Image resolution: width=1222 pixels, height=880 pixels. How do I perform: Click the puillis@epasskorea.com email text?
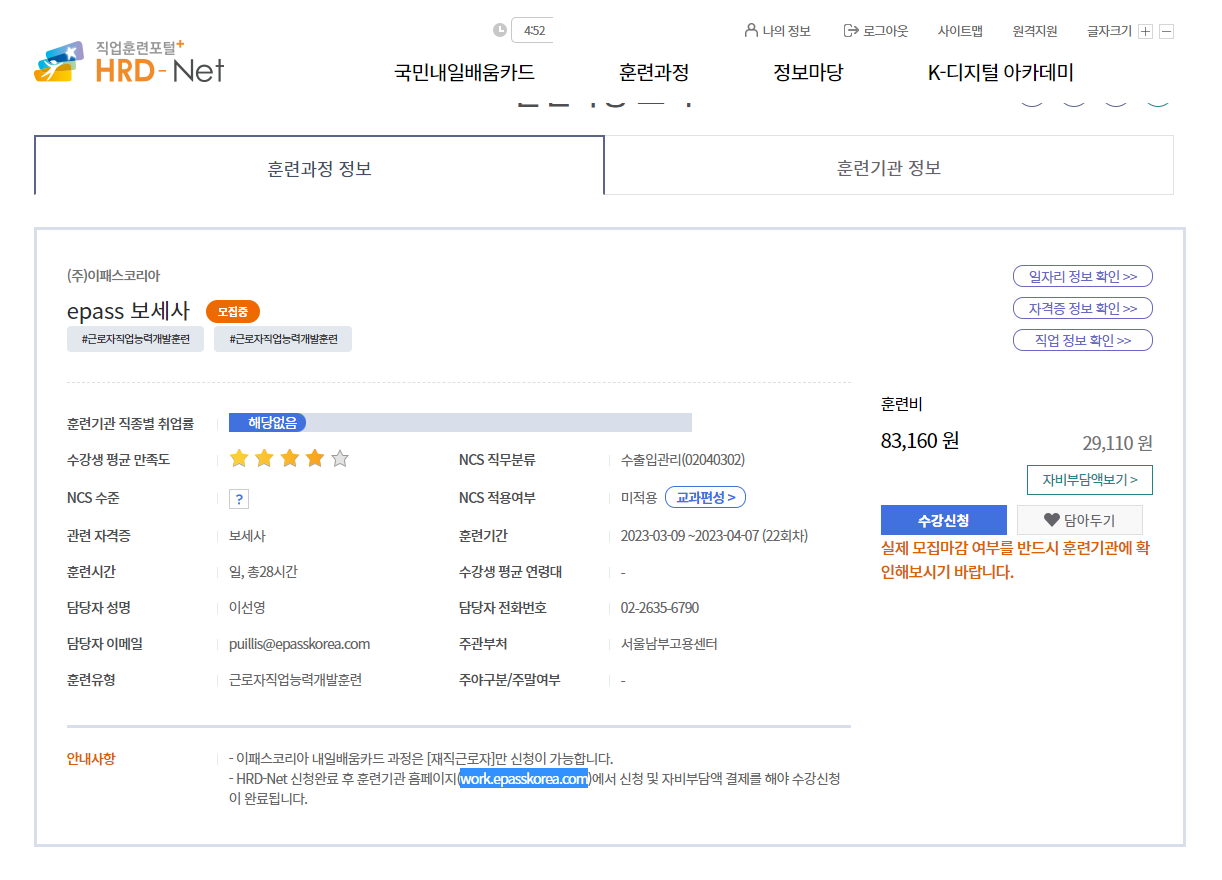tap(299, 644)
